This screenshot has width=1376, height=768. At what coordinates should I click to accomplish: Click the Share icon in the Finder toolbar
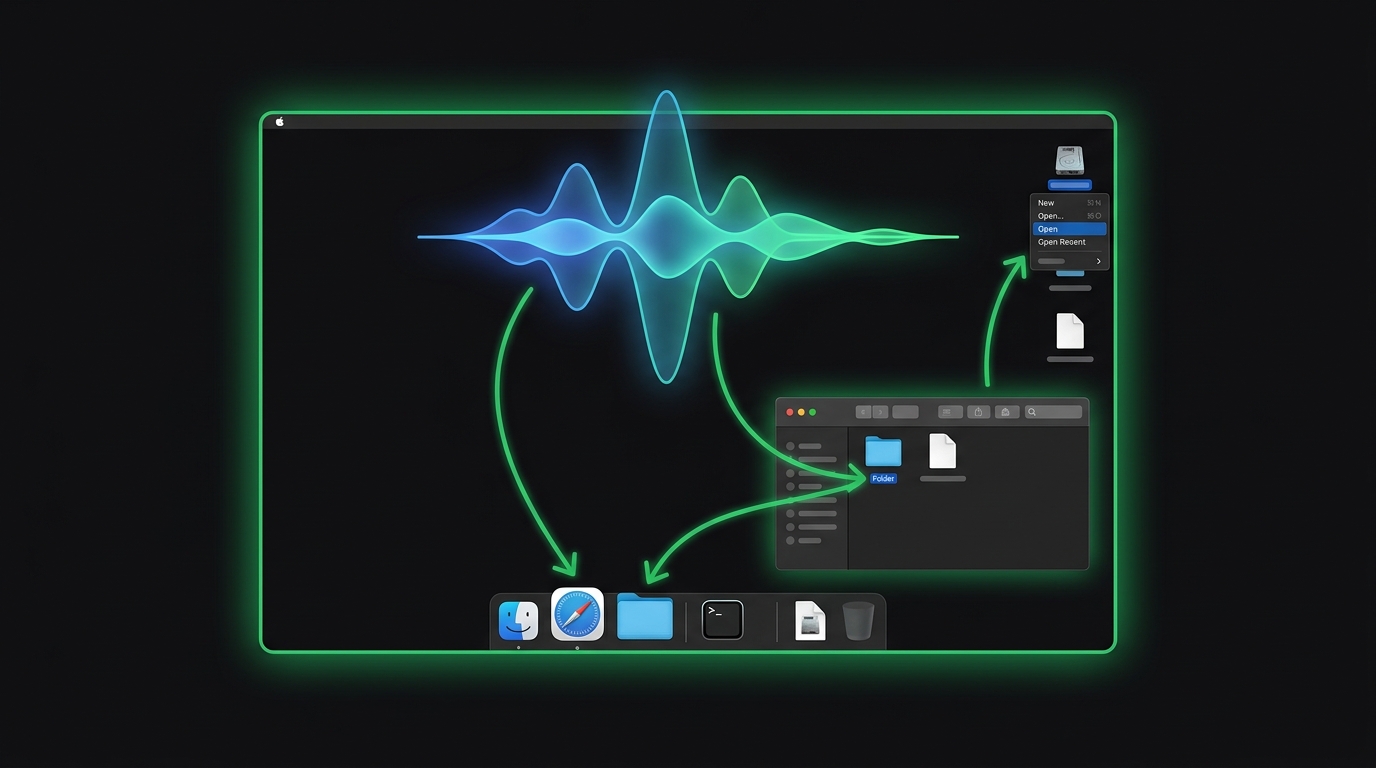pos(978,411)
